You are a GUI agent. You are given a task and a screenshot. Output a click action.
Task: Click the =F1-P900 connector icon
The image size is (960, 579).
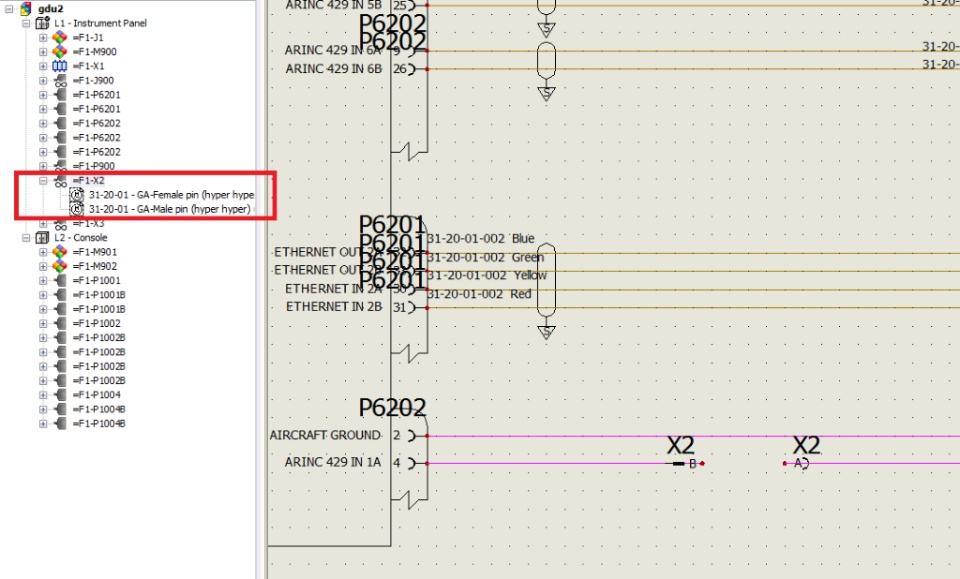[59, 166]
